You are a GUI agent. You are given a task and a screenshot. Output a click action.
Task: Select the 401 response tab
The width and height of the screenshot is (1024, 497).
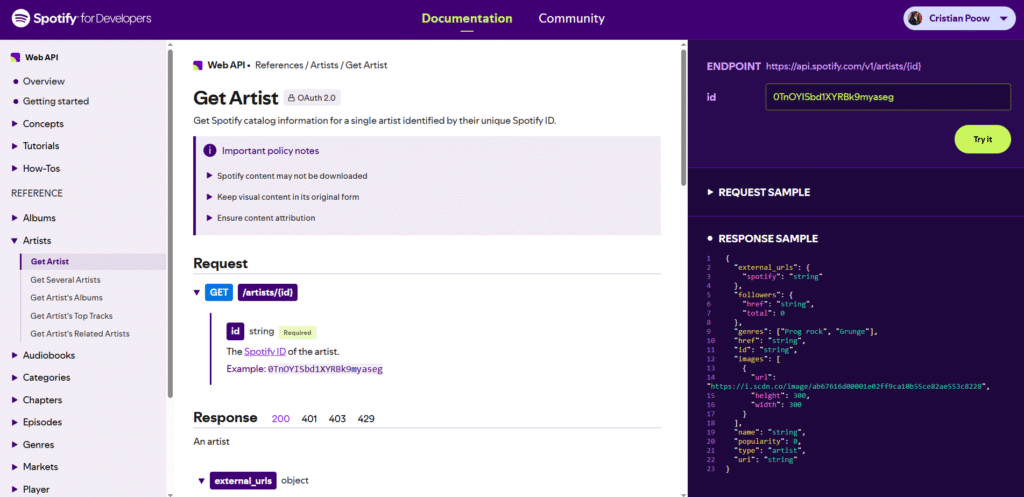pyautogui.click(x=309, y=419)
